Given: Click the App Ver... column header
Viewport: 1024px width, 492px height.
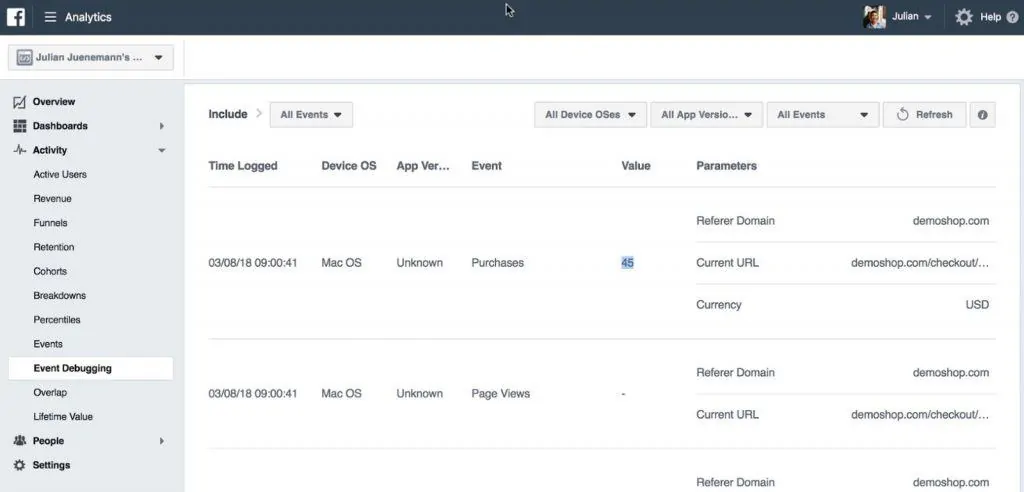Looking at the screenshot, I should click(423, 166).
